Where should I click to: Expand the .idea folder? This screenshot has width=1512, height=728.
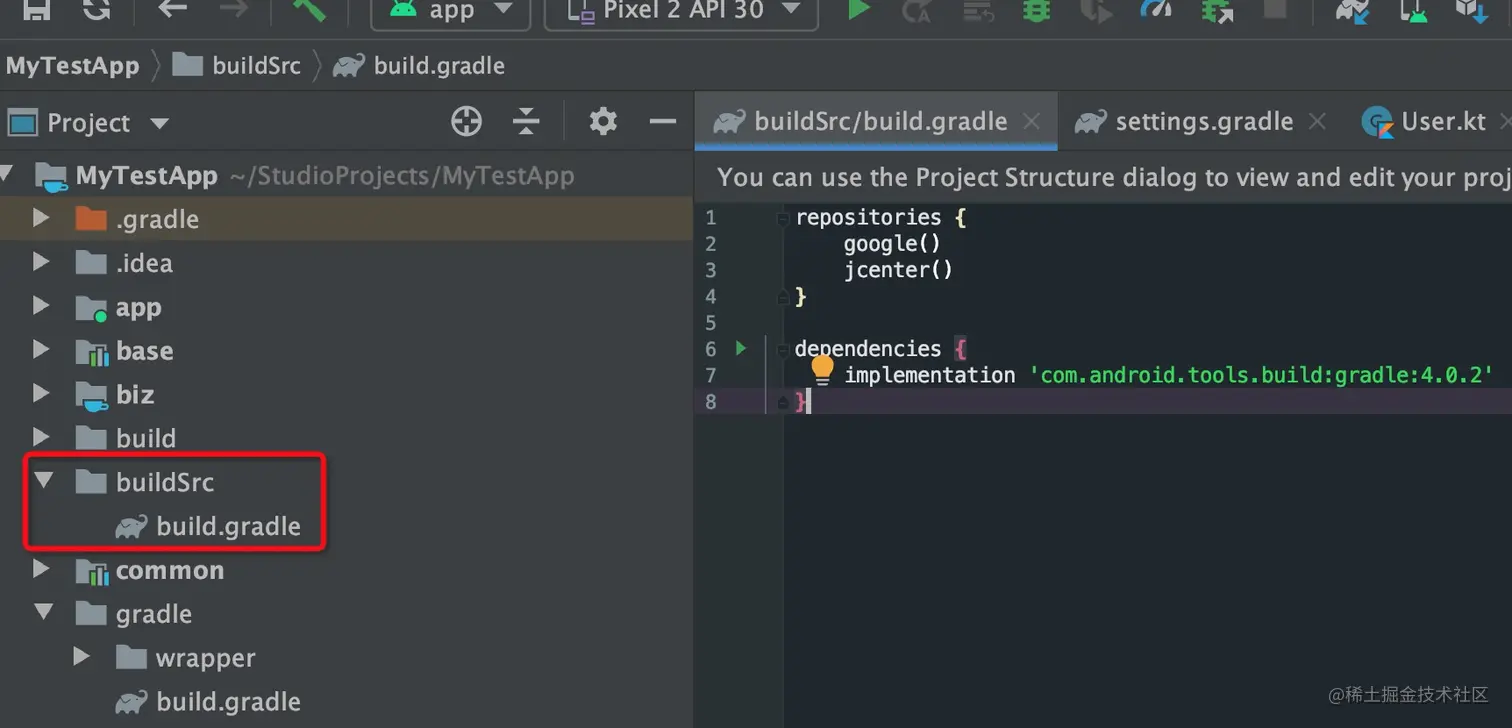coord(41,262)
